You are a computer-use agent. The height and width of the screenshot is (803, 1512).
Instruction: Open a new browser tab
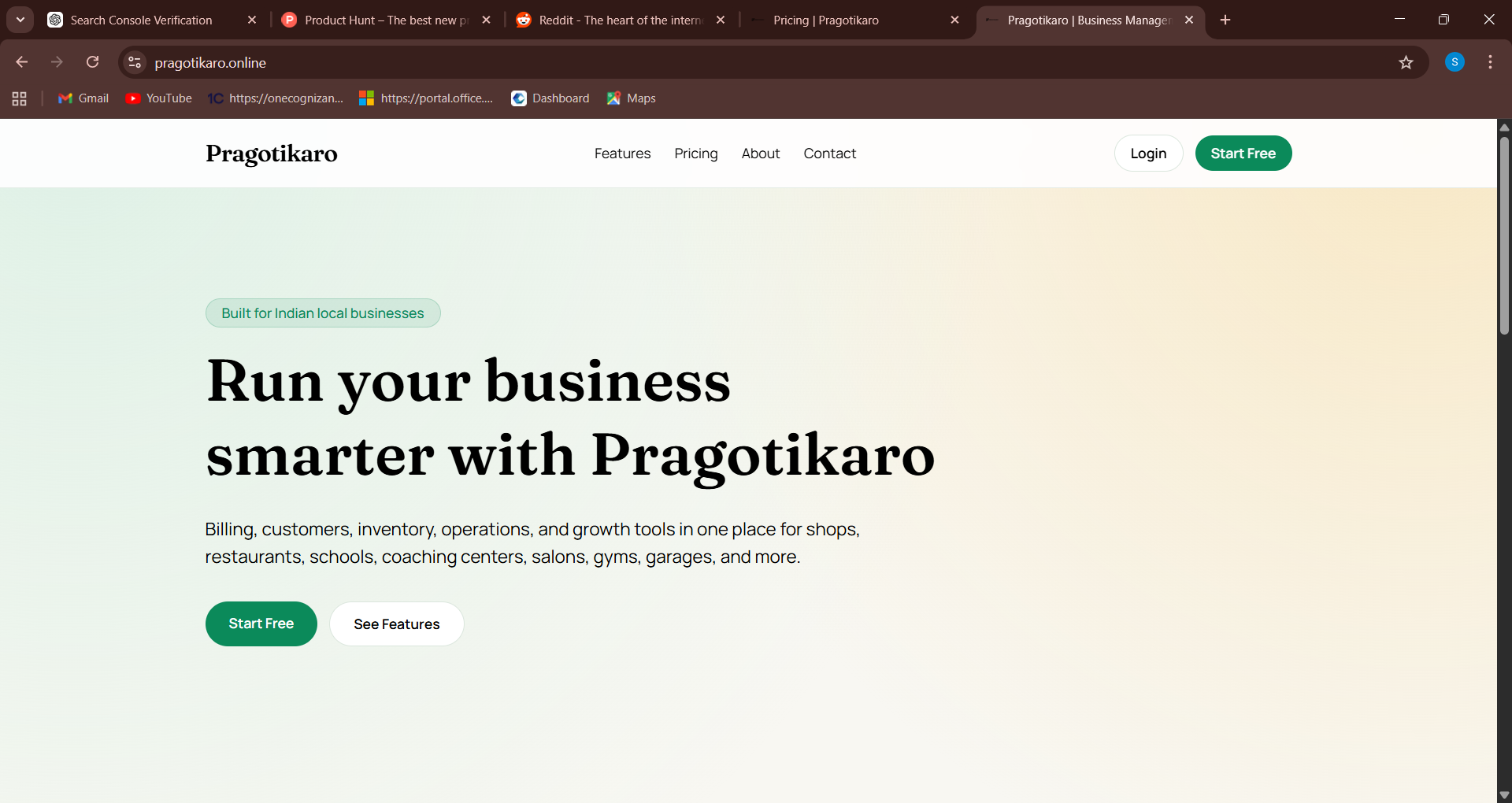tap(1225, 20)
